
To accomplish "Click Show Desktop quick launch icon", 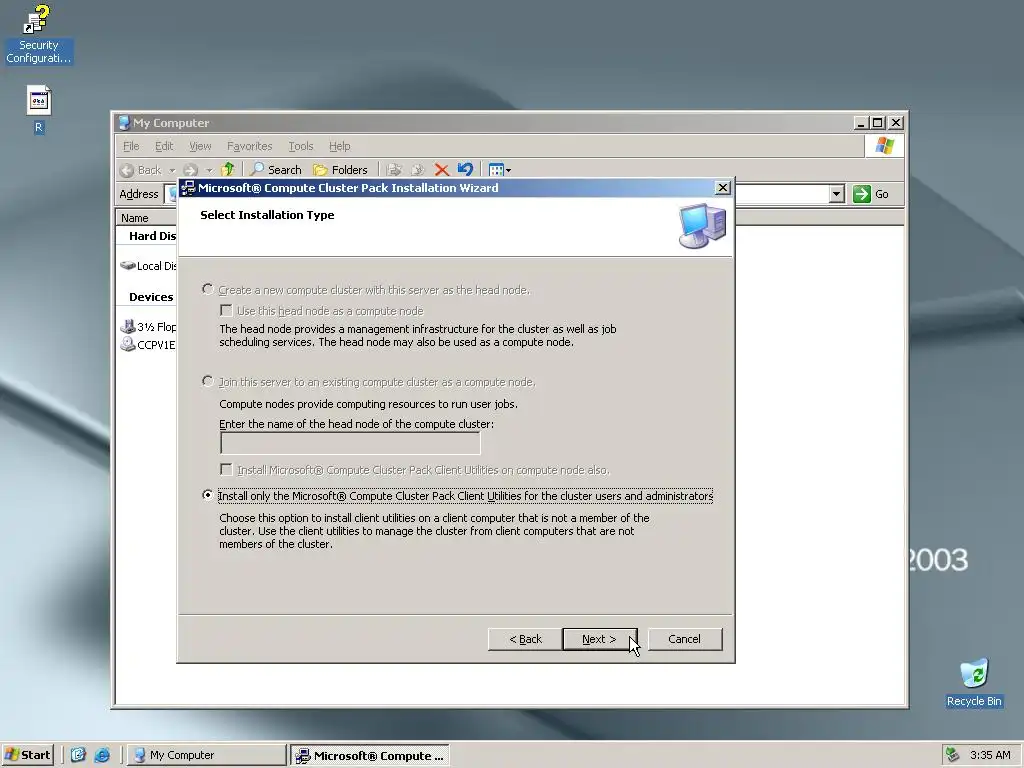I will tap(78, 755).
